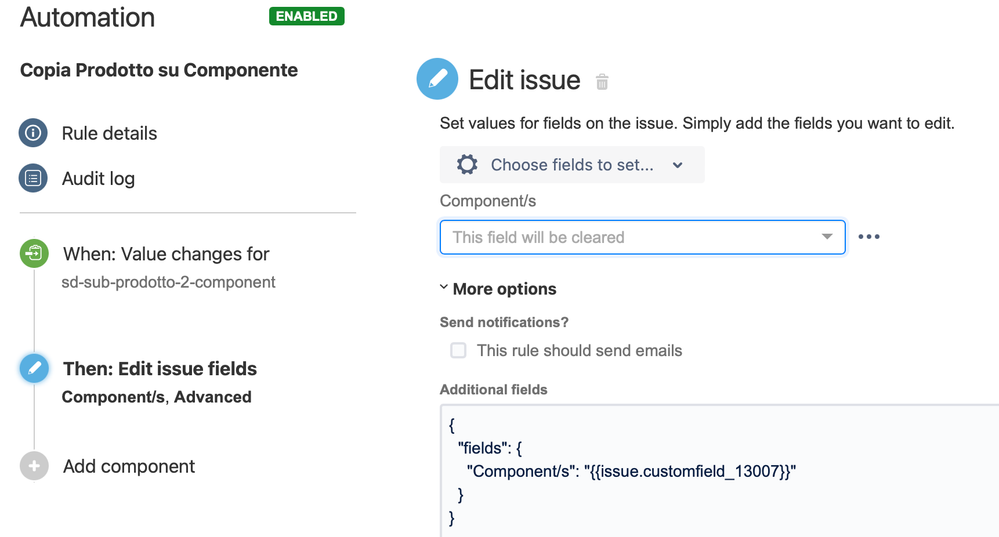Click the Audit log list icon
This screenshot has width=999, height=537.
click(33, 178)
